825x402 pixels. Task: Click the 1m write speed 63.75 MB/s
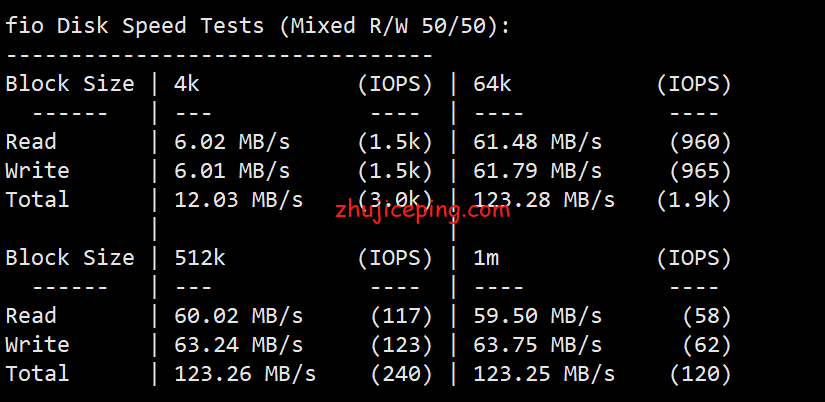(x=537, y=345)
